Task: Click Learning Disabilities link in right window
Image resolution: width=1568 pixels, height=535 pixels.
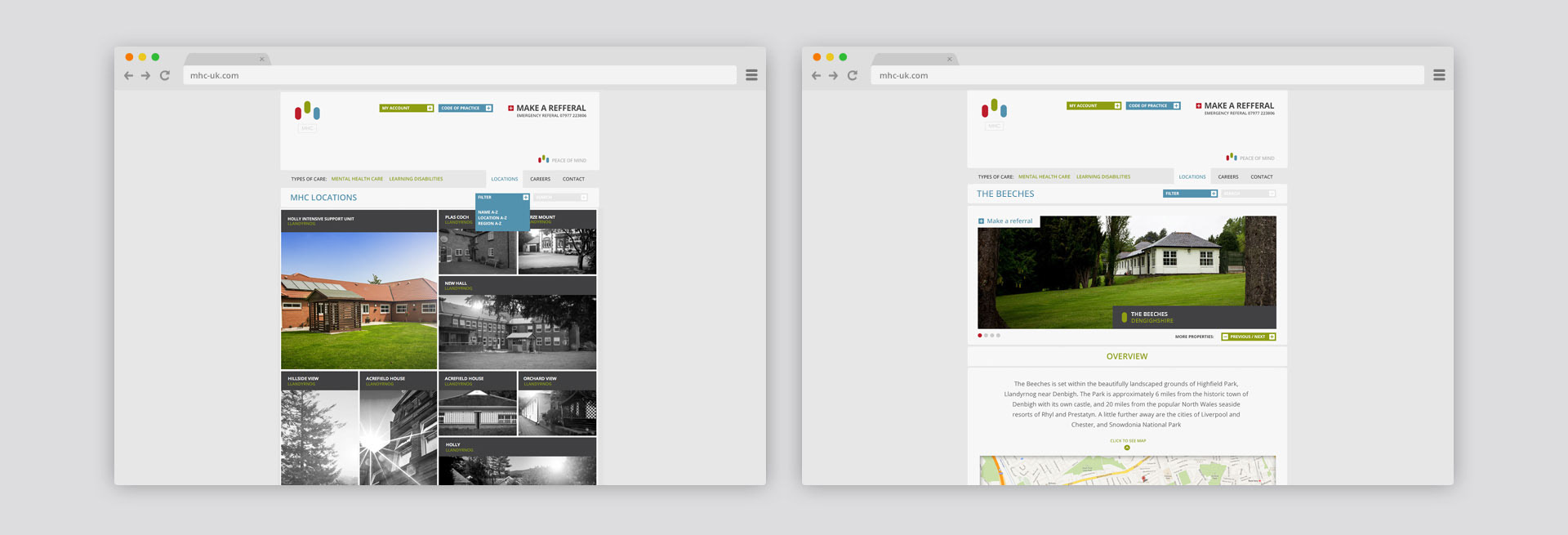Action: tap(1103, 176)
